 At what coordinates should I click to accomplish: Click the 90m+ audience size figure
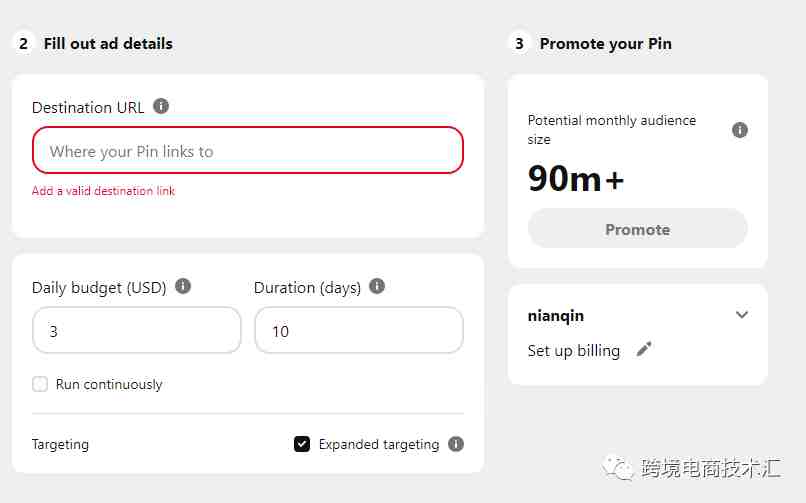(x=576, y=178)
